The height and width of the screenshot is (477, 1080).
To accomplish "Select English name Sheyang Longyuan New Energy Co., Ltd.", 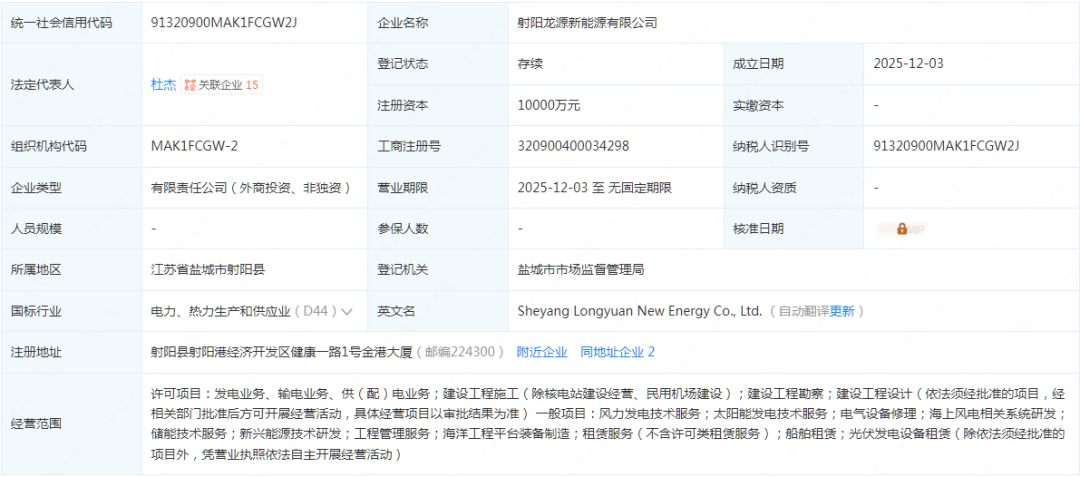I will tap(640, 311).
